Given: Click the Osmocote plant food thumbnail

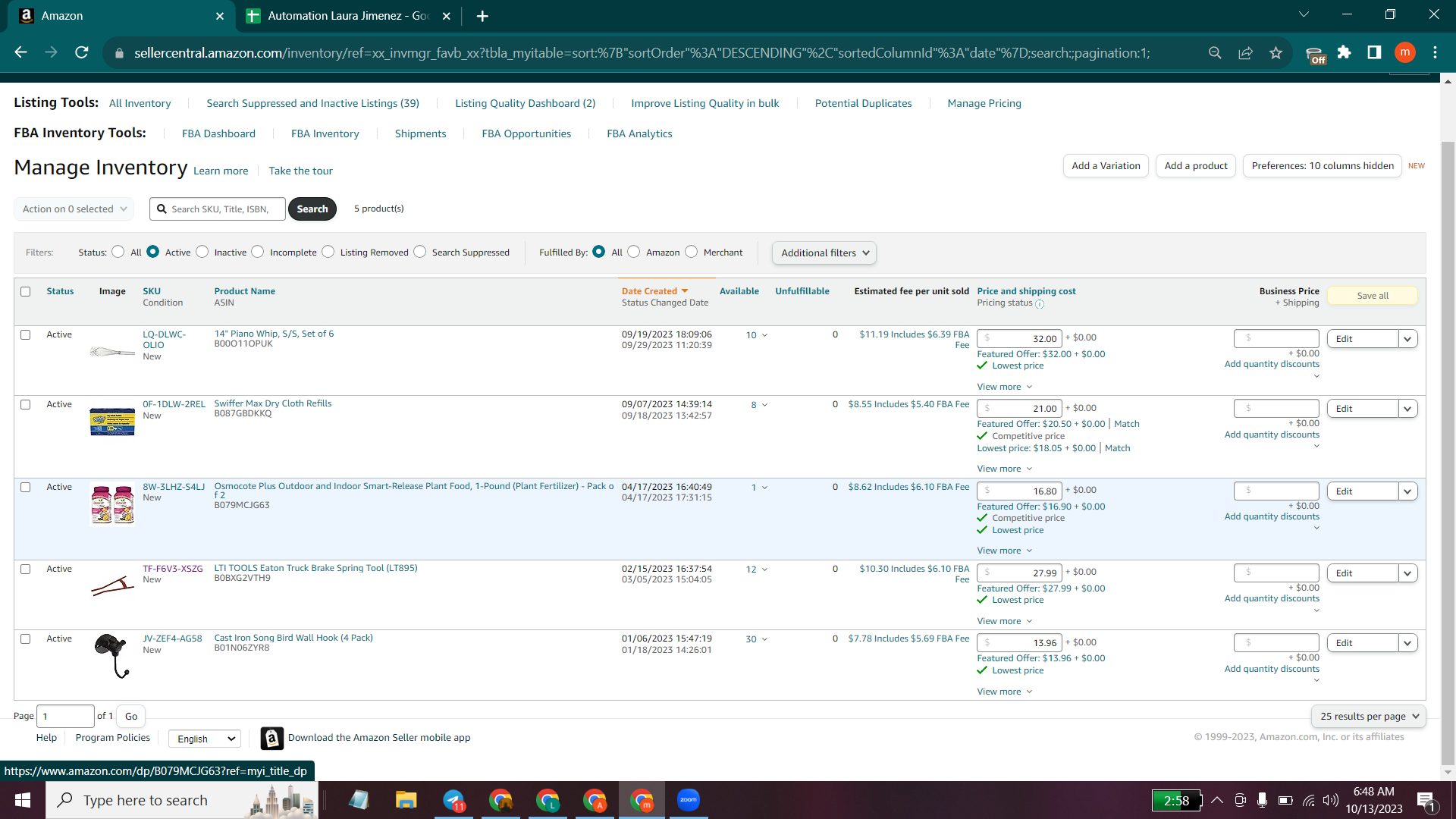Looking at the screenshot, I should (x=112, y=504).
